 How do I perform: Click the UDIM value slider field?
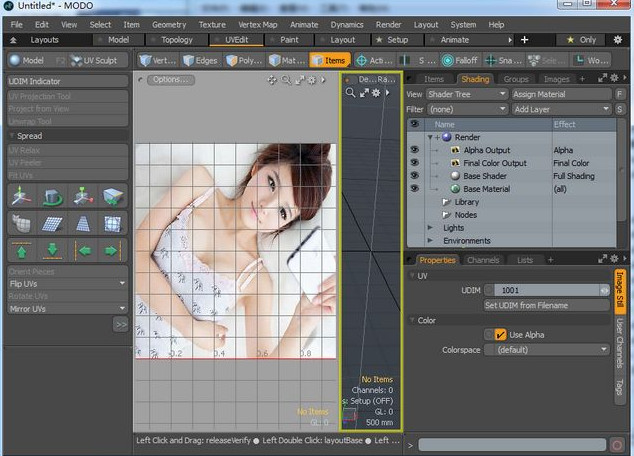(546, 289)
